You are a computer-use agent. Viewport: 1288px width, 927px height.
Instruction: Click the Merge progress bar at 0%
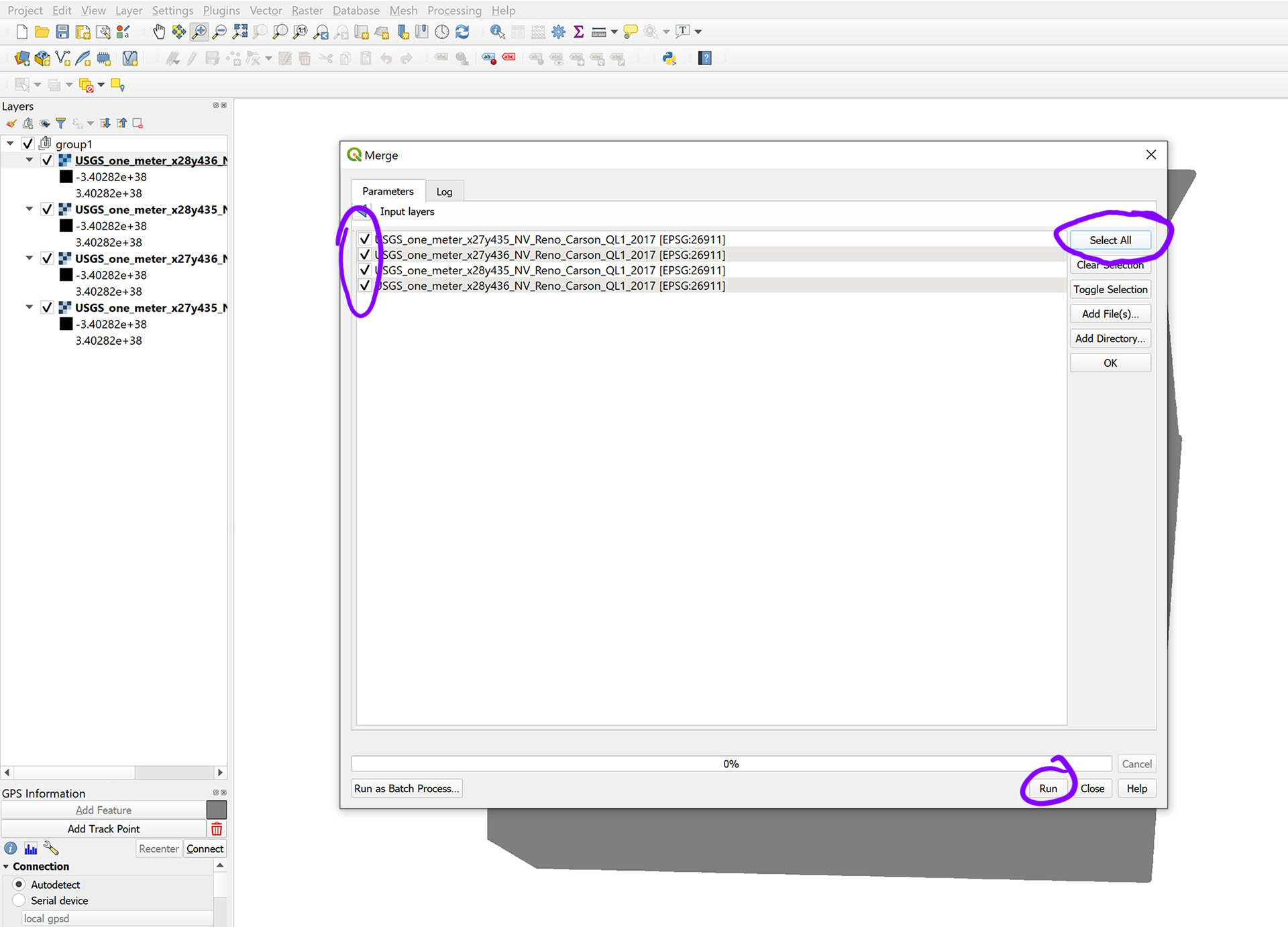731,764
